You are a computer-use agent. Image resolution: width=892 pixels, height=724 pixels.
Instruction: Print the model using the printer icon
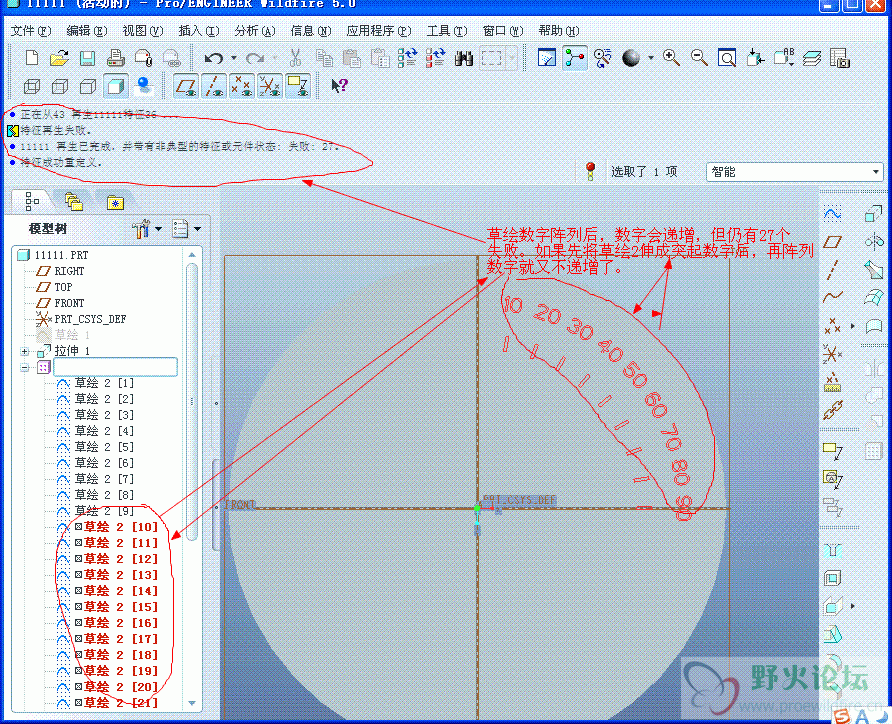pos(115,57)
